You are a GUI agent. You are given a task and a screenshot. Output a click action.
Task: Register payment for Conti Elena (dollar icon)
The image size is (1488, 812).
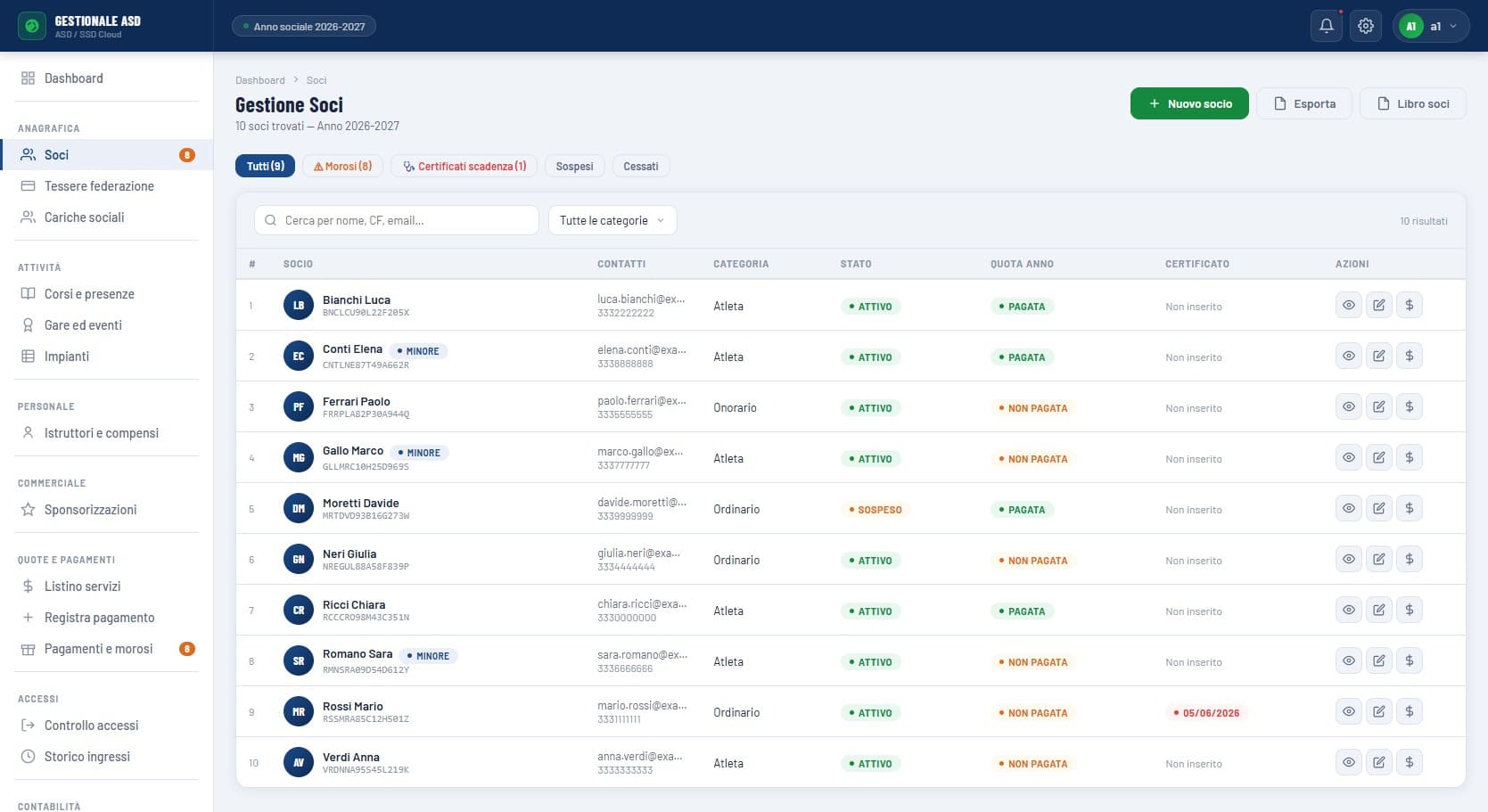click(1410, 356)
